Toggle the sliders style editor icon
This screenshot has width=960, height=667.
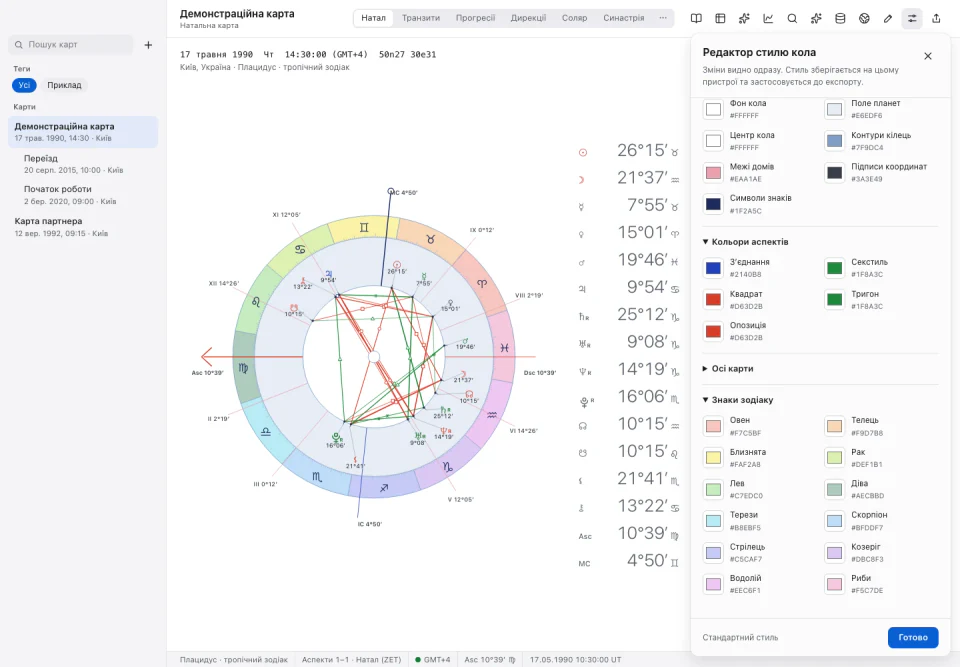(x=912, y=18)
